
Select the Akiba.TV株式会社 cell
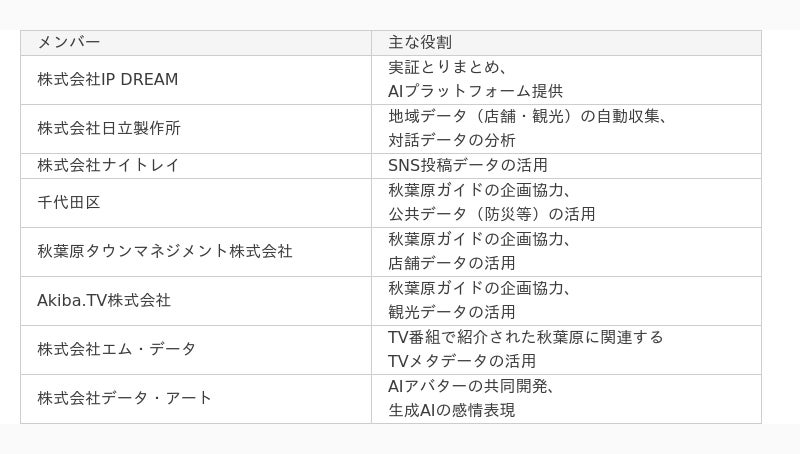pyautogui.click(x=104, y=300)
